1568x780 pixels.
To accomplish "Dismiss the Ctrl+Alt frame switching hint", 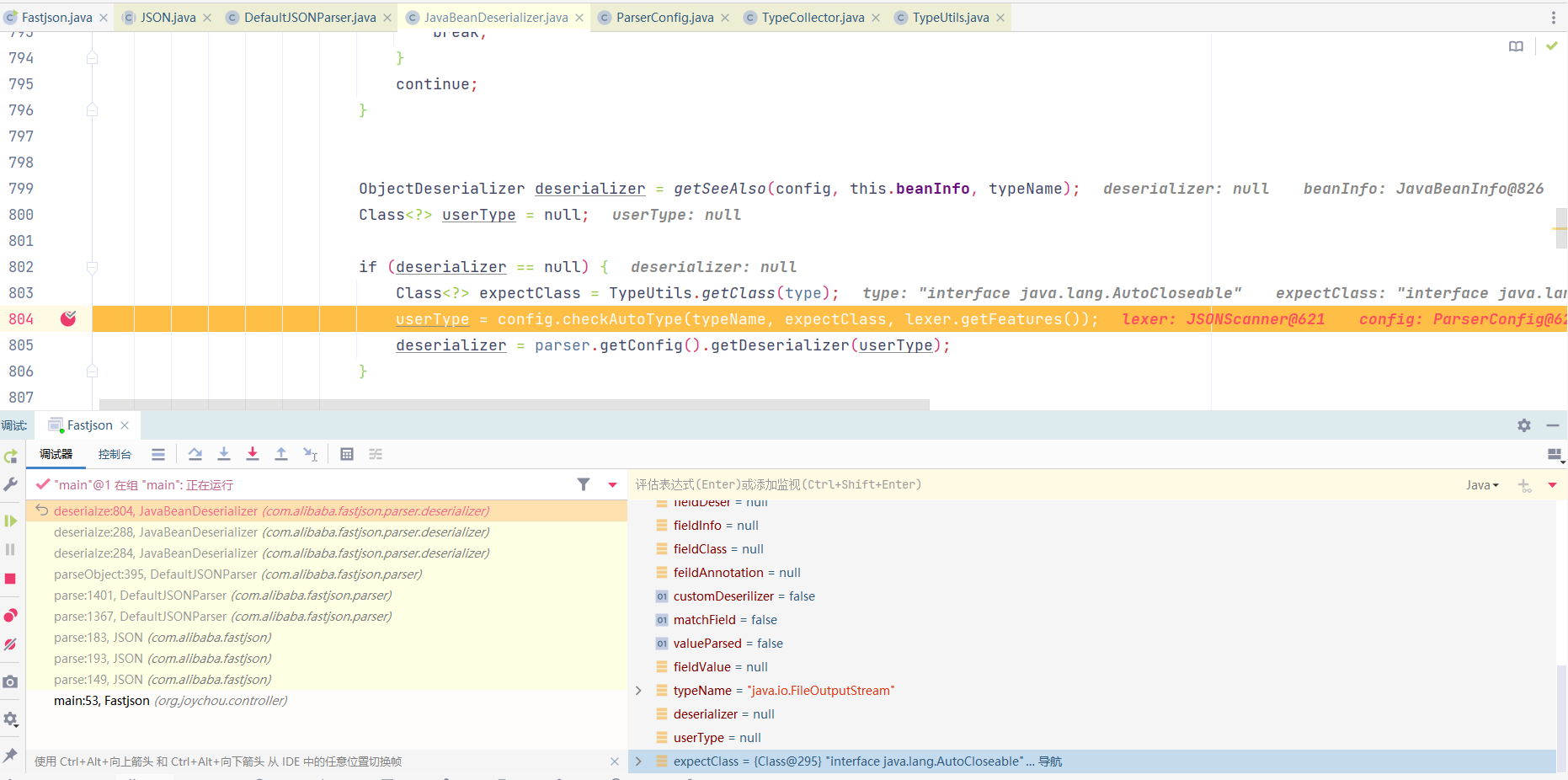I will (615, 761).
